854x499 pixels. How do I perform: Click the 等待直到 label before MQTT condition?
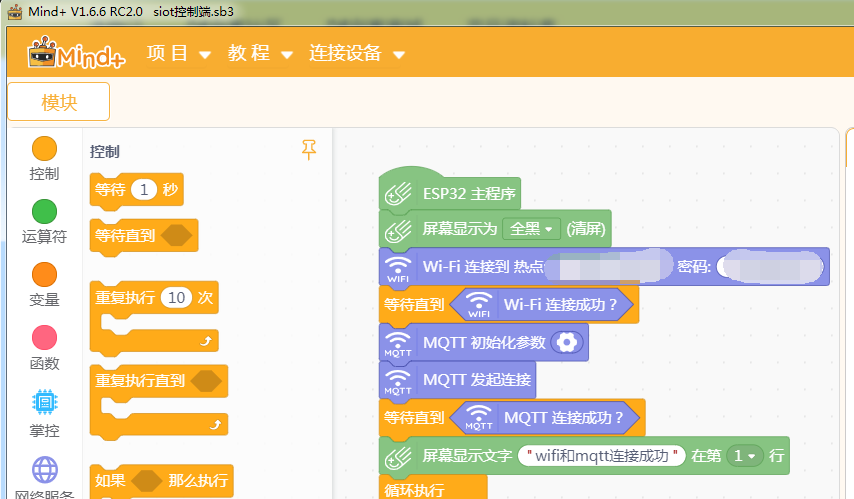click(x=414, y=418)
